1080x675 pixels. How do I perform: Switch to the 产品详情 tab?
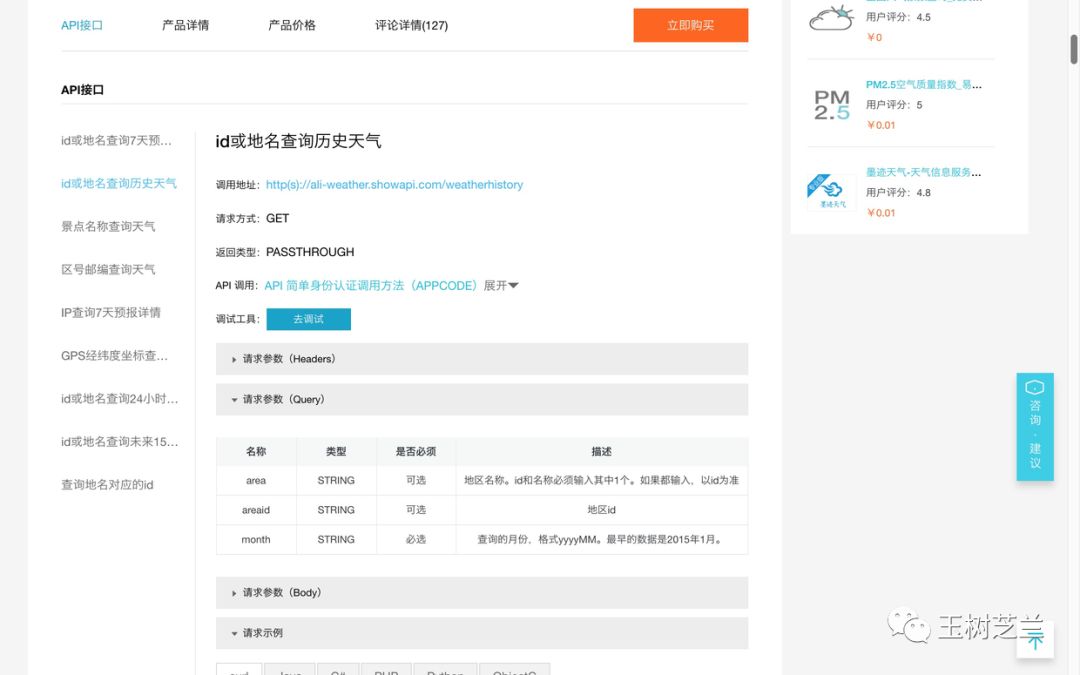pos(185,25)
